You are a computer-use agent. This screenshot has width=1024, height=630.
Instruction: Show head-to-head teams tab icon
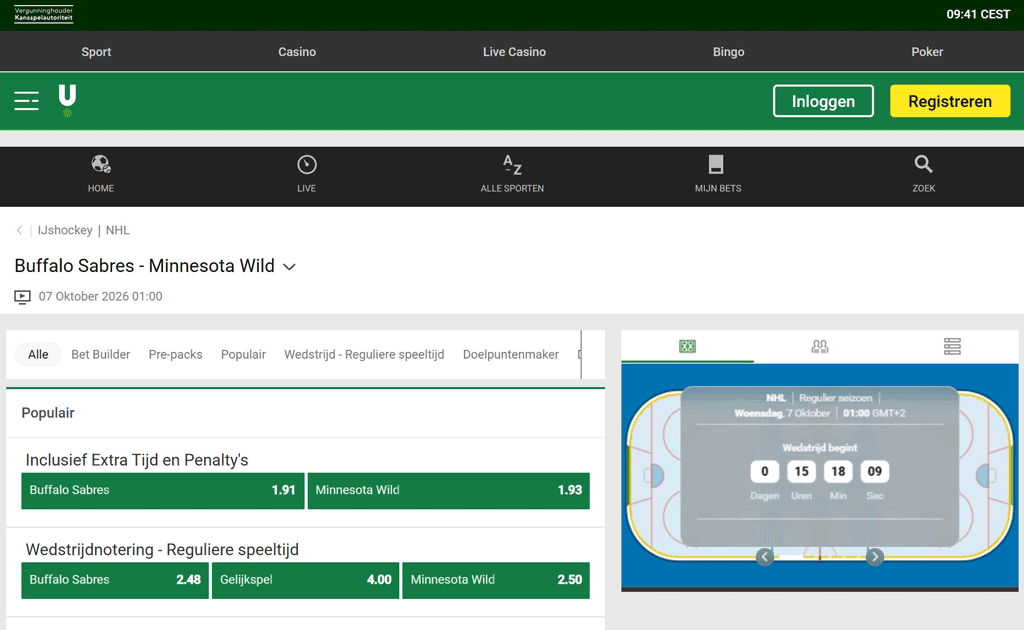(820, 346)
